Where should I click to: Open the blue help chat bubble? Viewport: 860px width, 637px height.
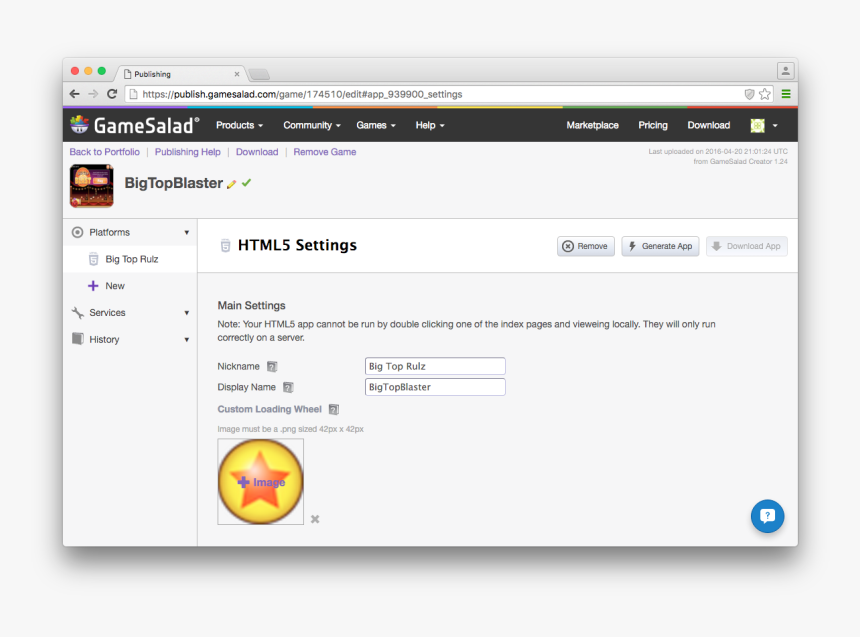(767, 516)
